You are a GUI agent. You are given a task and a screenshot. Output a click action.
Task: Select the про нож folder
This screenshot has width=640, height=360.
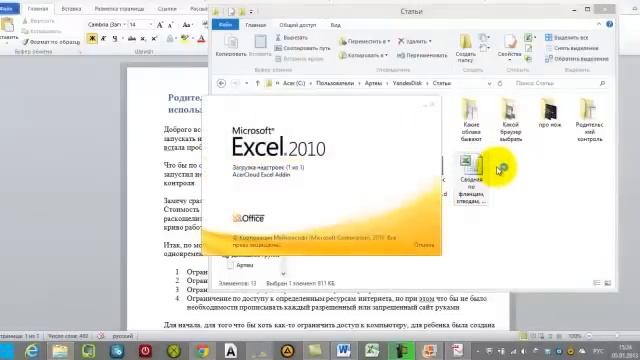pyautogui.click(x=550, y=113)
